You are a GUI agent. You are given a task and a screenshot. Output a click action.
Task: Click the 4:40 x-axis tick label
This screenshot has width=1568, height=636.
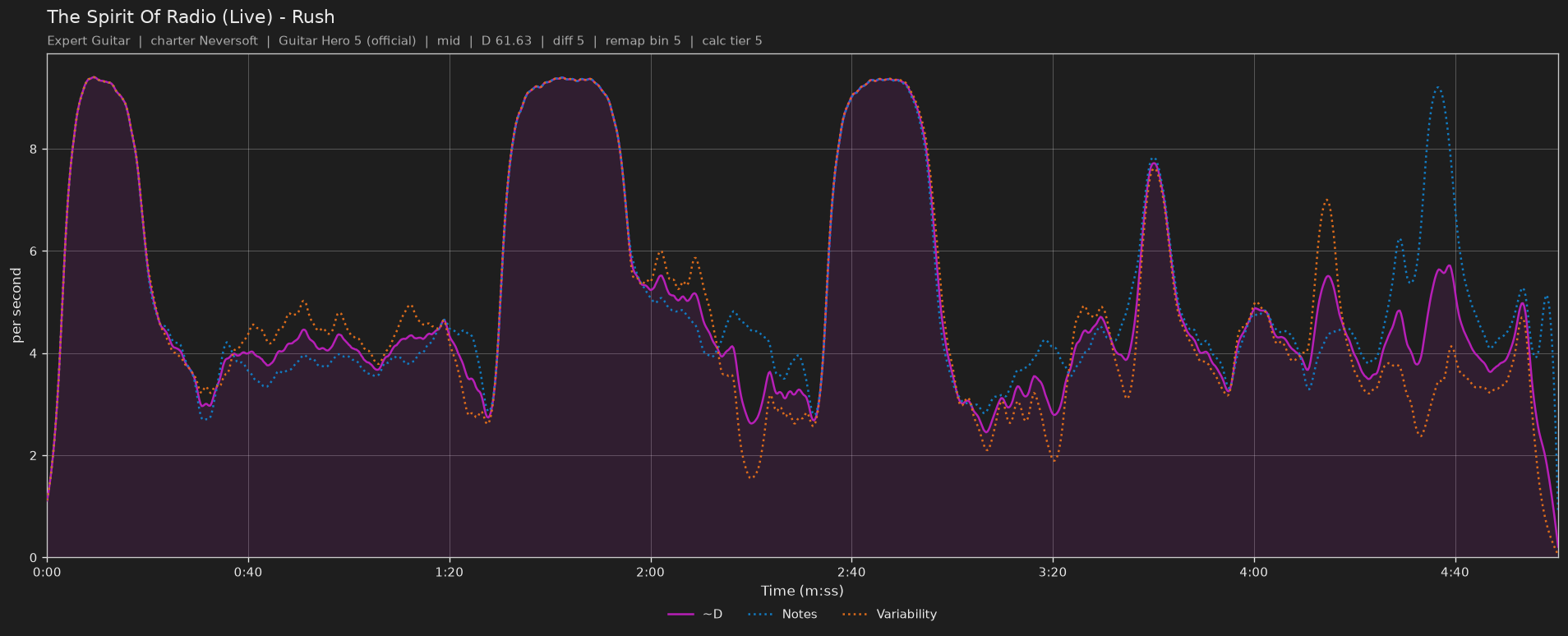click(x=1455, y=572)
